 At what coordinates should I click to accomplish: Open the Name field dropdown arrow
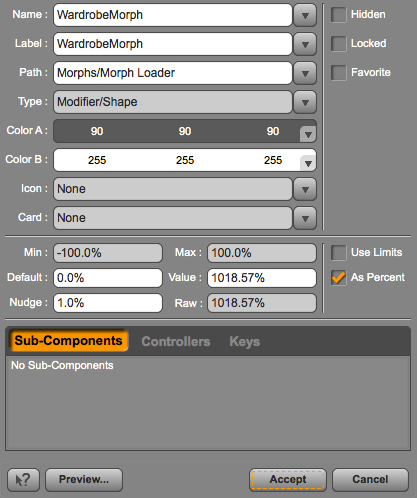305,15
